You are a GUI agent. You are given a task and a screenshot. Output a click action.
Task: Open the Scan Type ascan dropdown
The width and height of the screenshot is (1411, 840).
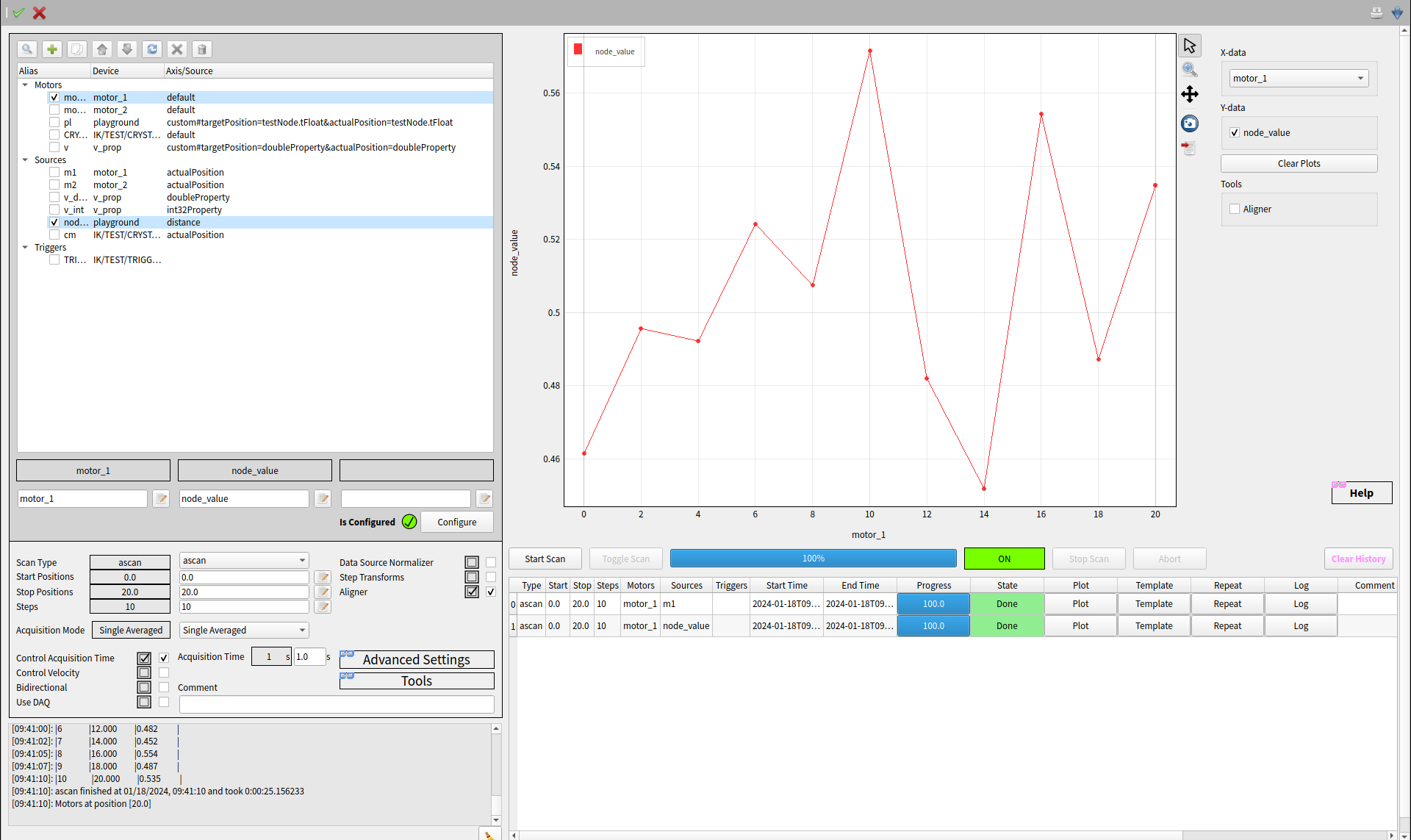(x=244, y=561)
